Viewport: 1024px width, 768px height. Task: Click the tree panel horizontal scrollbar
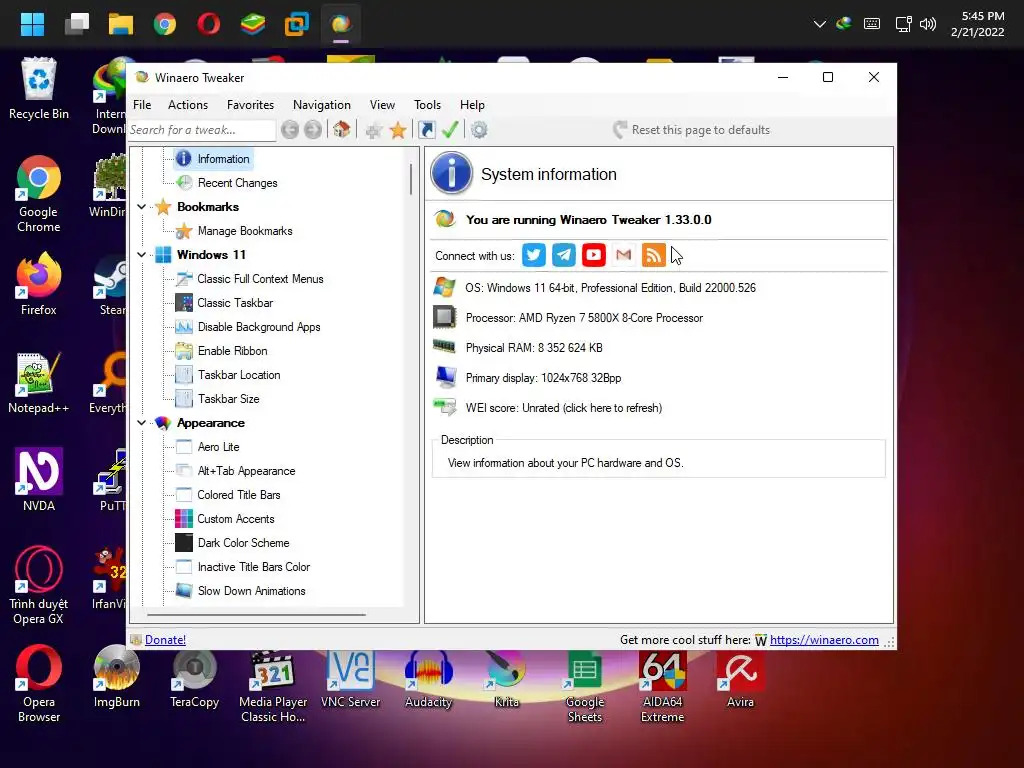click(257, 615)
